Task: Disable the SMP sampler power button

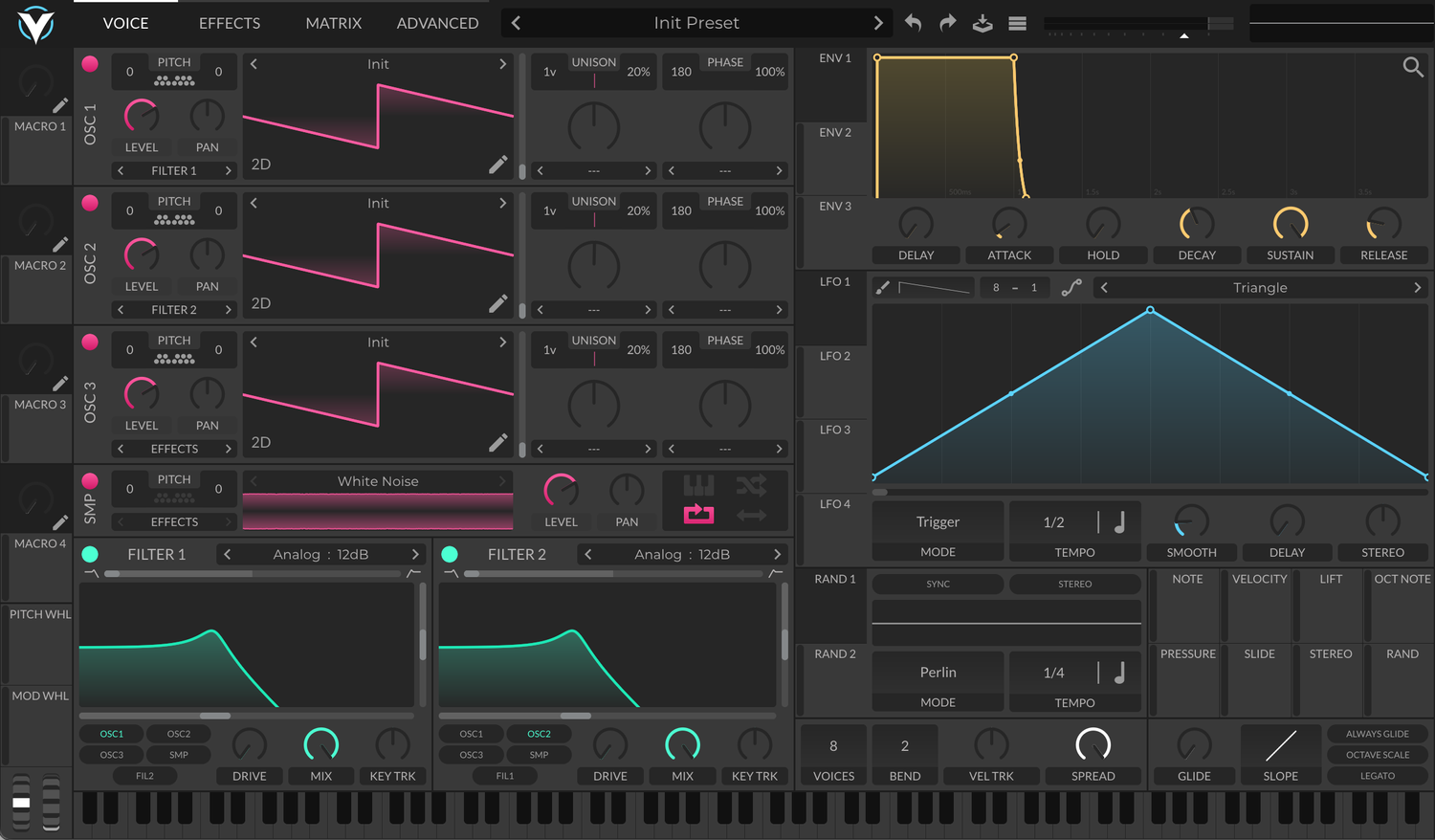Action: 90,481
